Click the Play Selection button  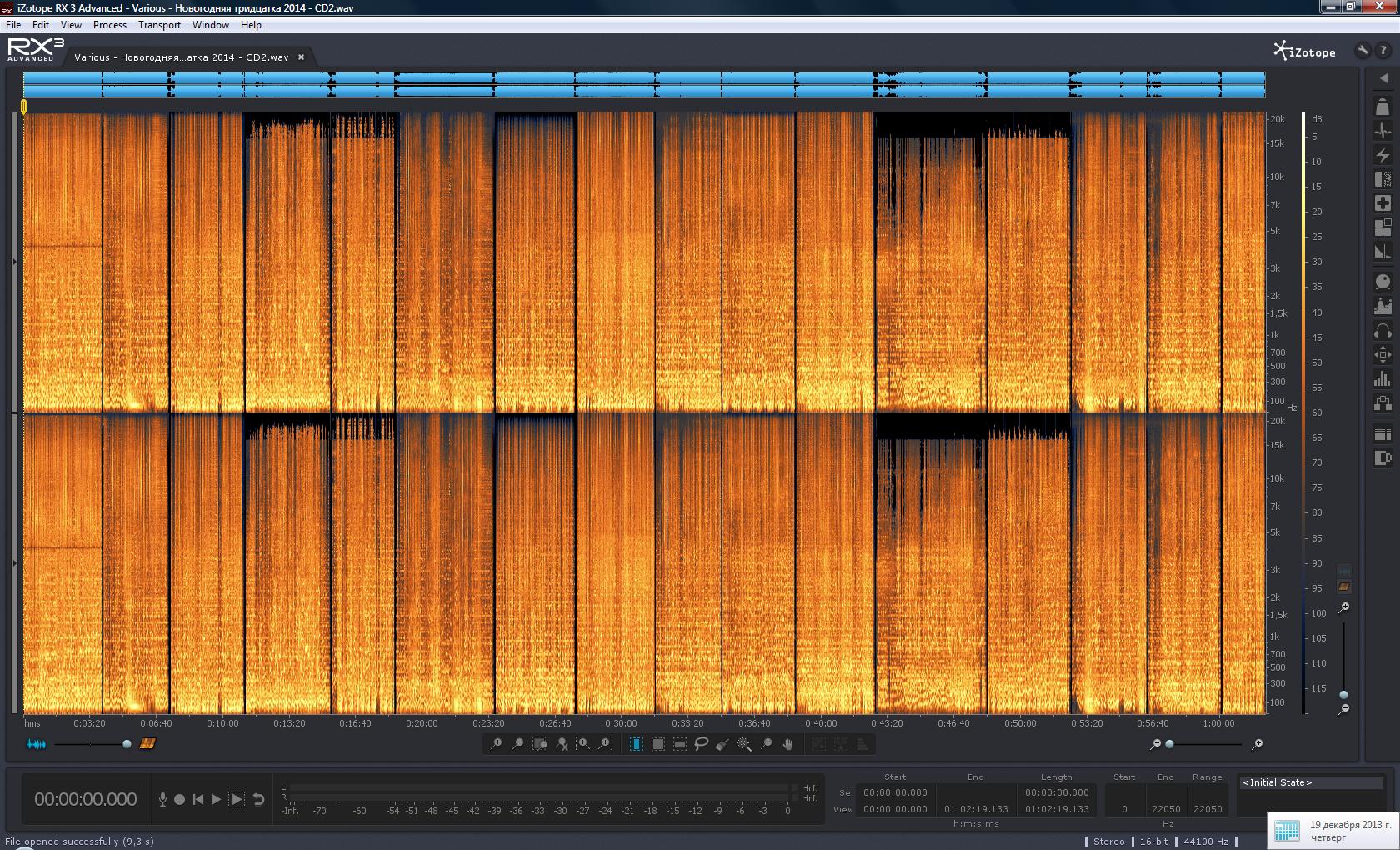(x=237, y=799)
